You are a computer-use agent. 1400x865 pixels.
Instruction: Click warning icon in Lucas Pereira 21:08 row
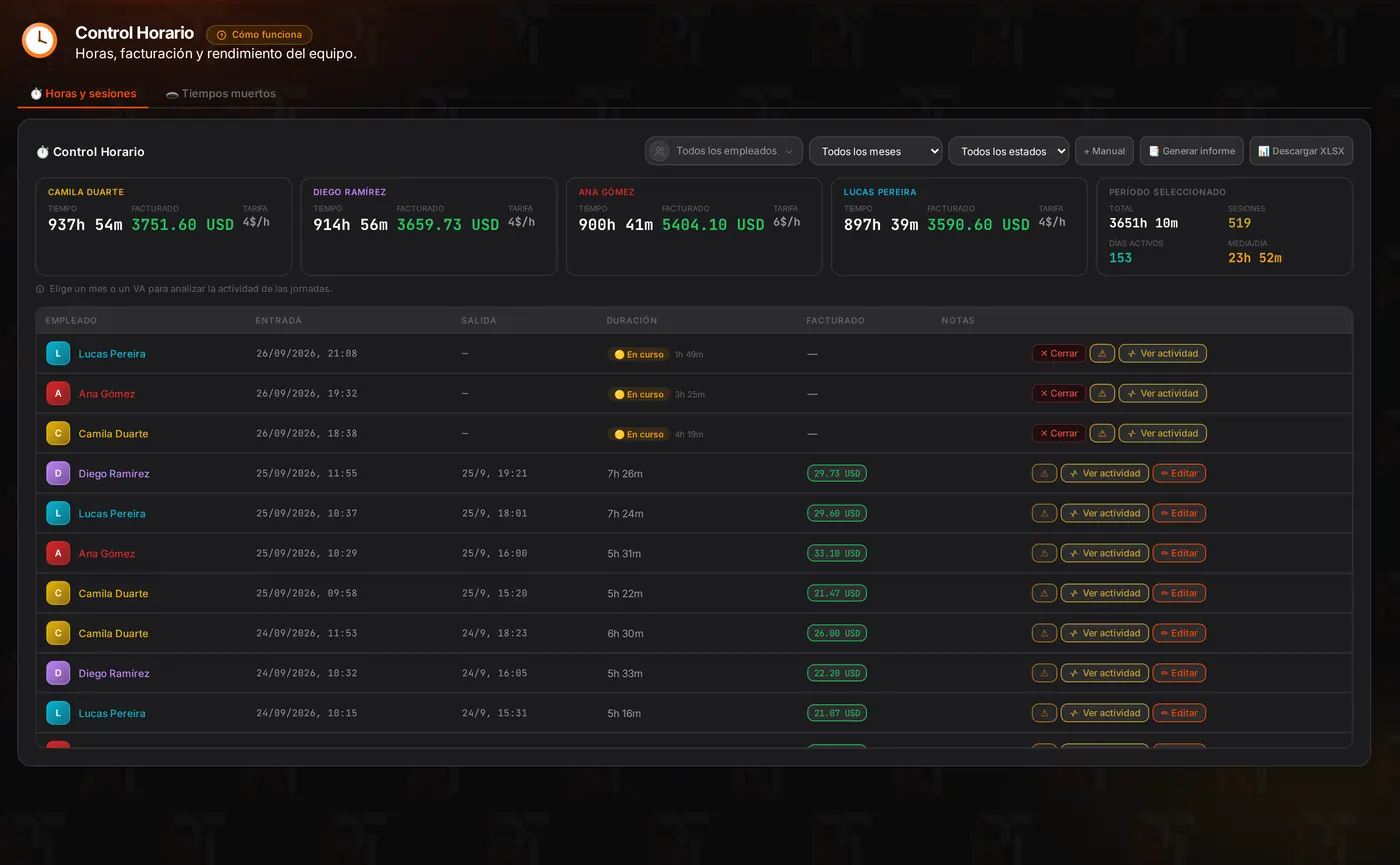click(1102, 353)
